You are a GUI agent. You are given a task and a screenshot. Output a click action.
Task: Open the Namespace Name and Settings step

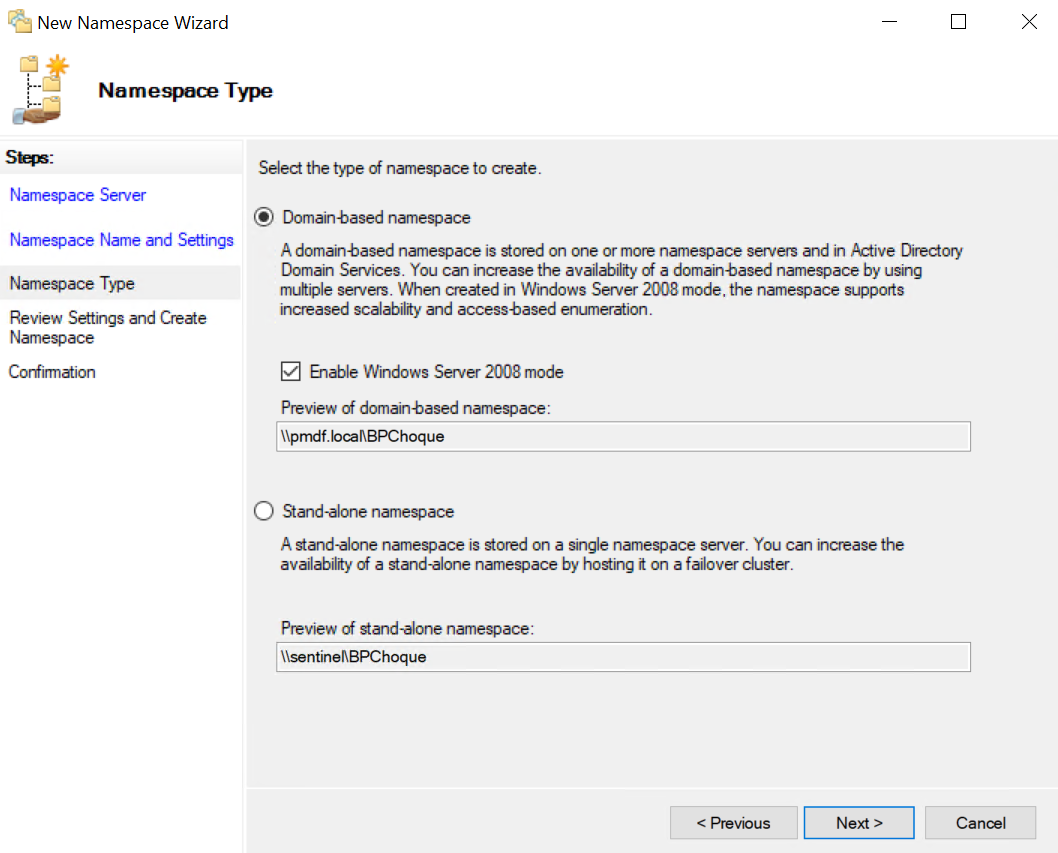(x=121, y=240)
